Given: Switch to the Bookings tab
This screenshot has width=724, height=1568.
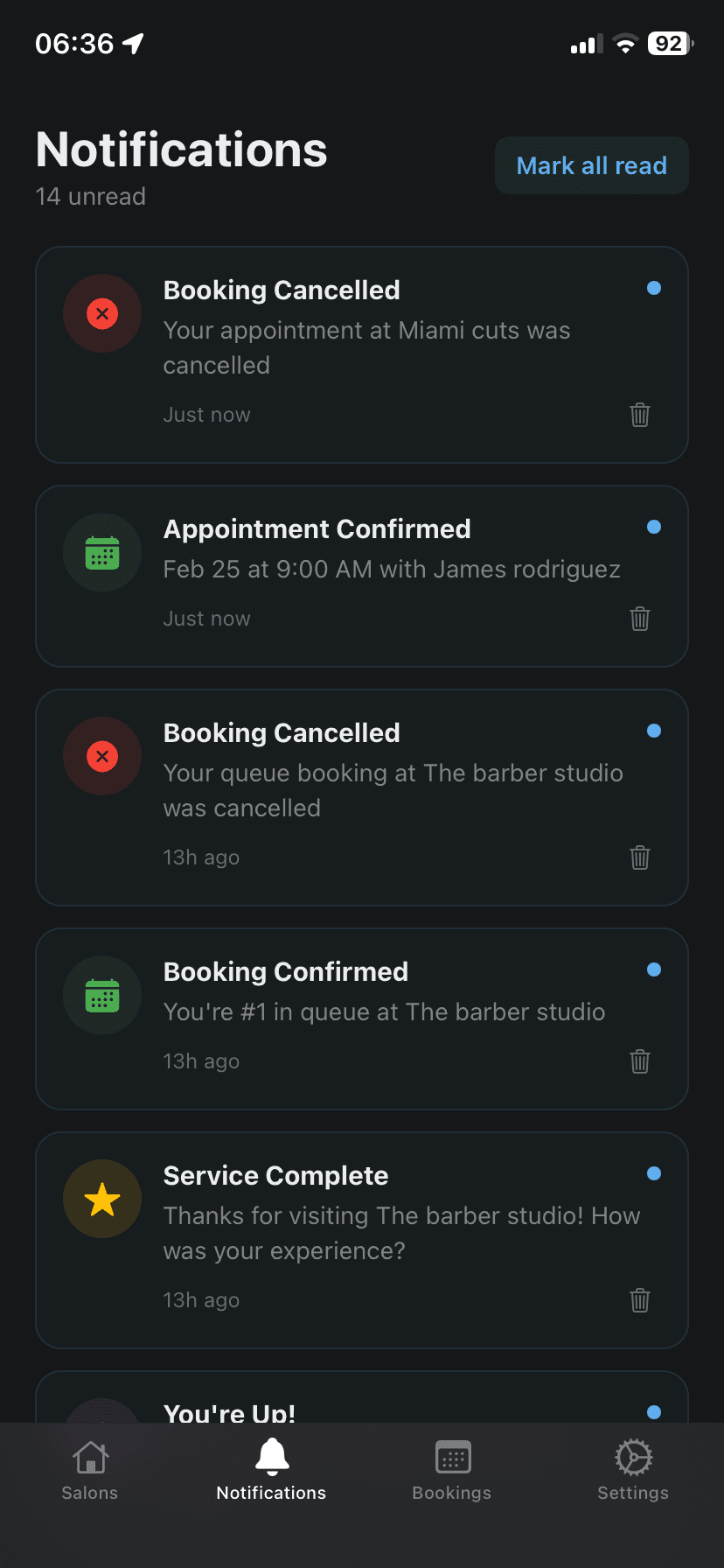Looking at the screenshot, I should tap(452, 1470).
